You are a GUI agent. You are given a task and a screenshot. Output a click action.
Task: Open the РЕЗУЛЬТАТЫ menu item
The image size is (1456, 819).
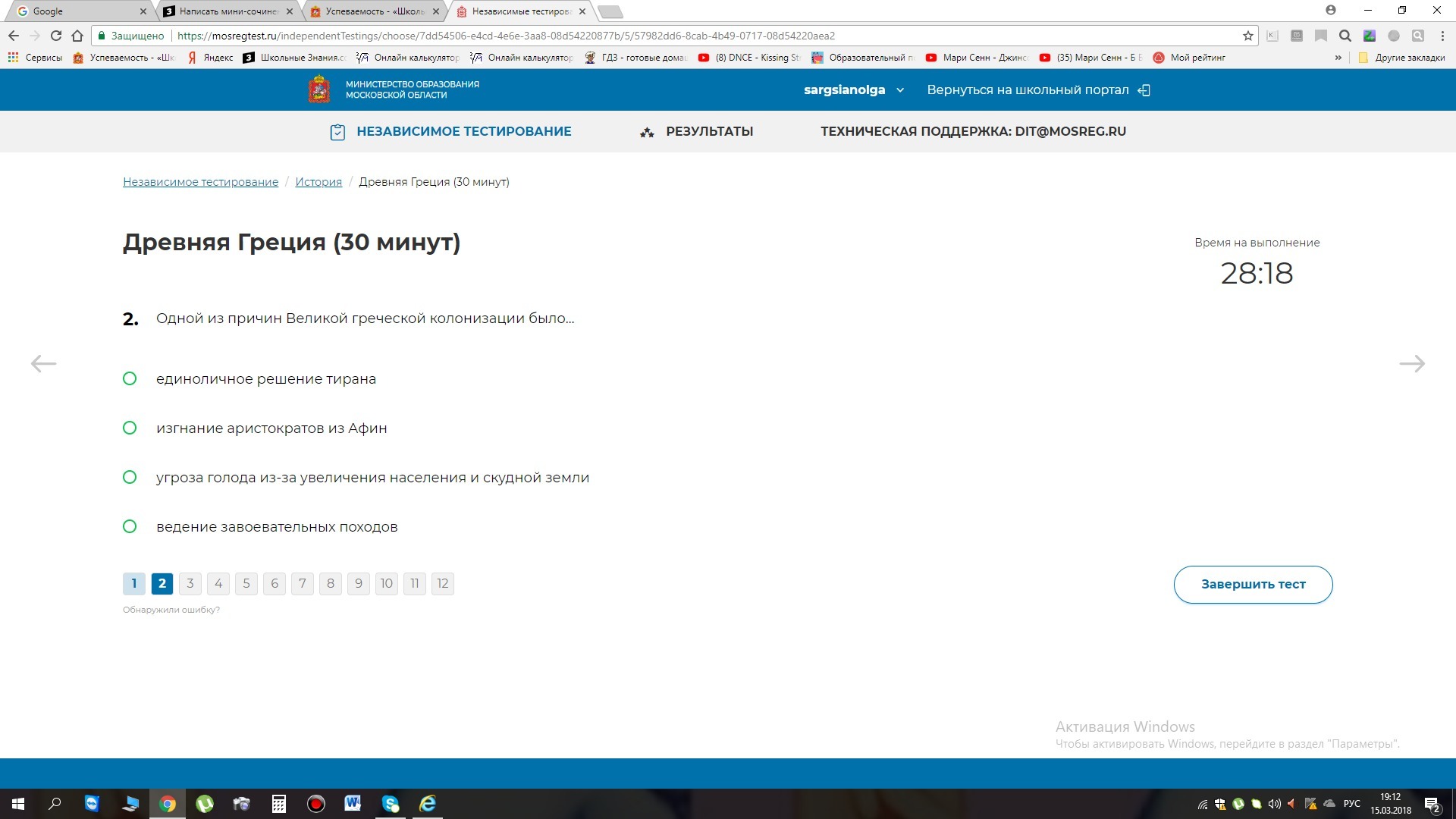click(709, 132)
